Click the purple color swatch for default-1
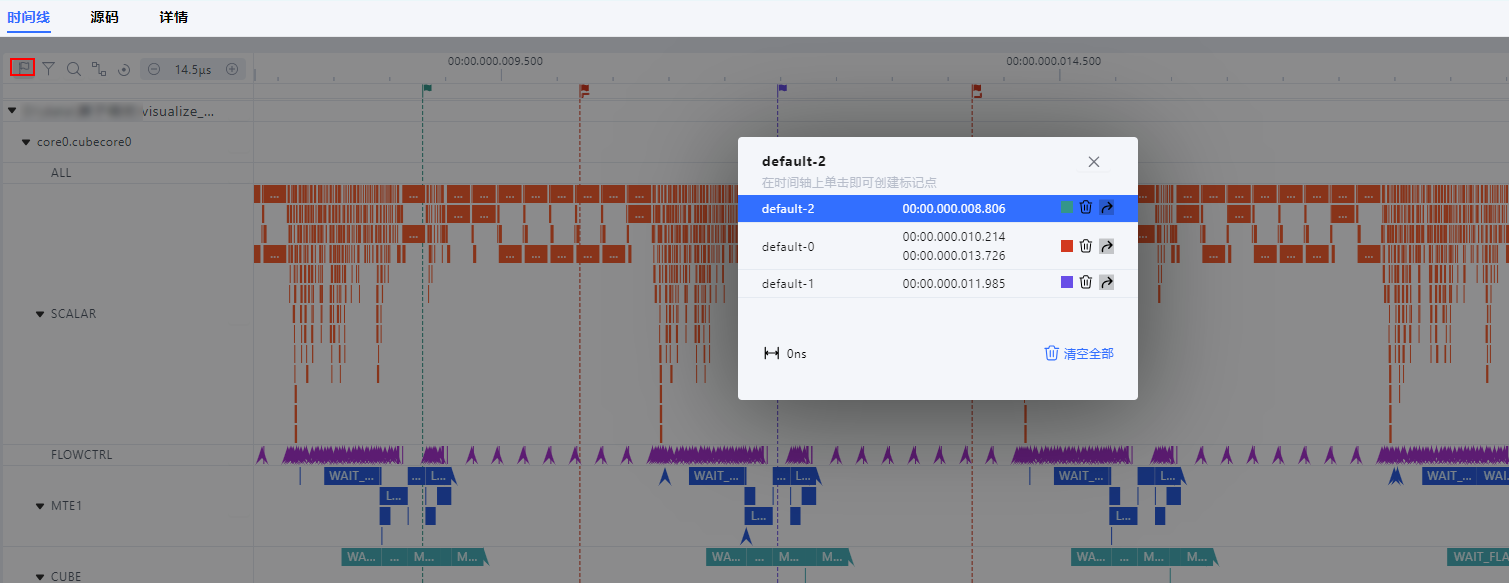 (x=1067, y=283)
